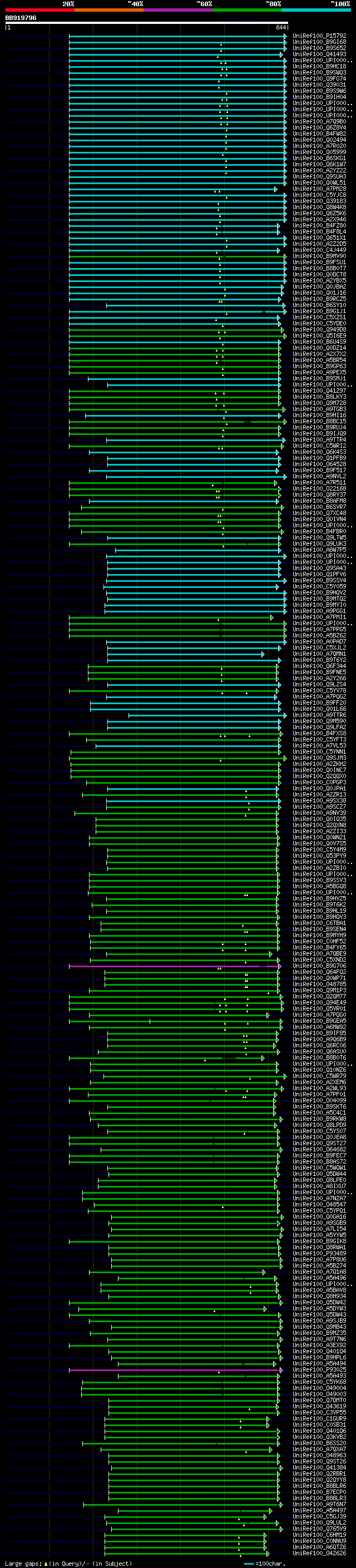
Task: Select hit label UniRef100_B9MV90
Action: (x=319, y=256)
